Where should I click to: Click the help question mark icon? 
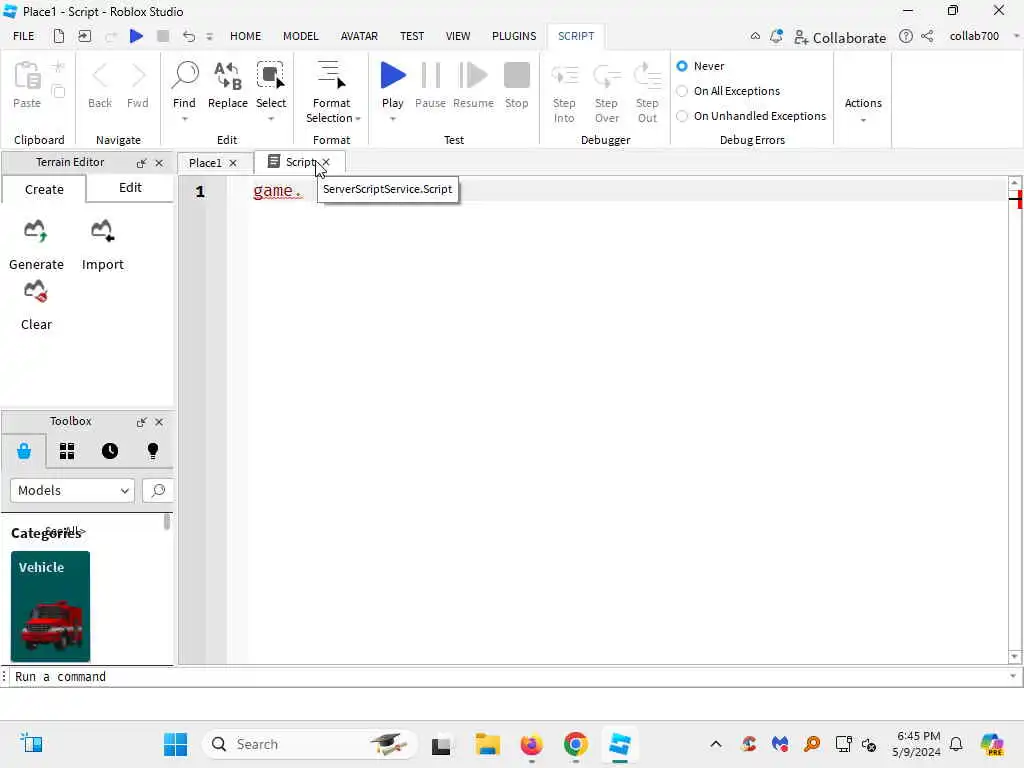(x=906, y=37)
